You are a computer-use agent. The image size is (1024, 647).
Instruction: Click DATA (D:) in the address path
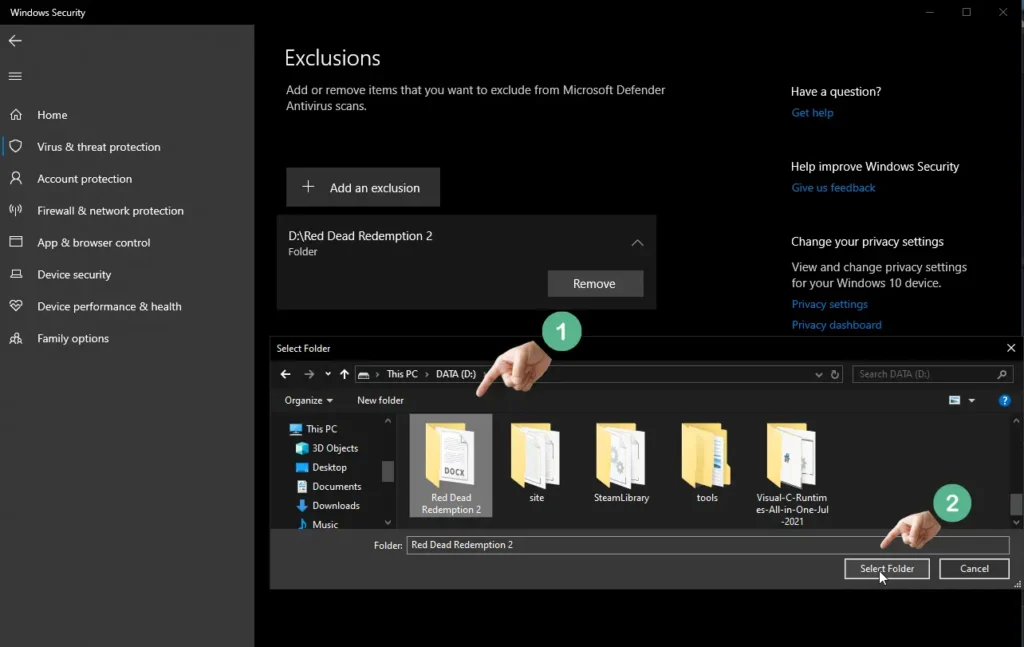(456, 374)
